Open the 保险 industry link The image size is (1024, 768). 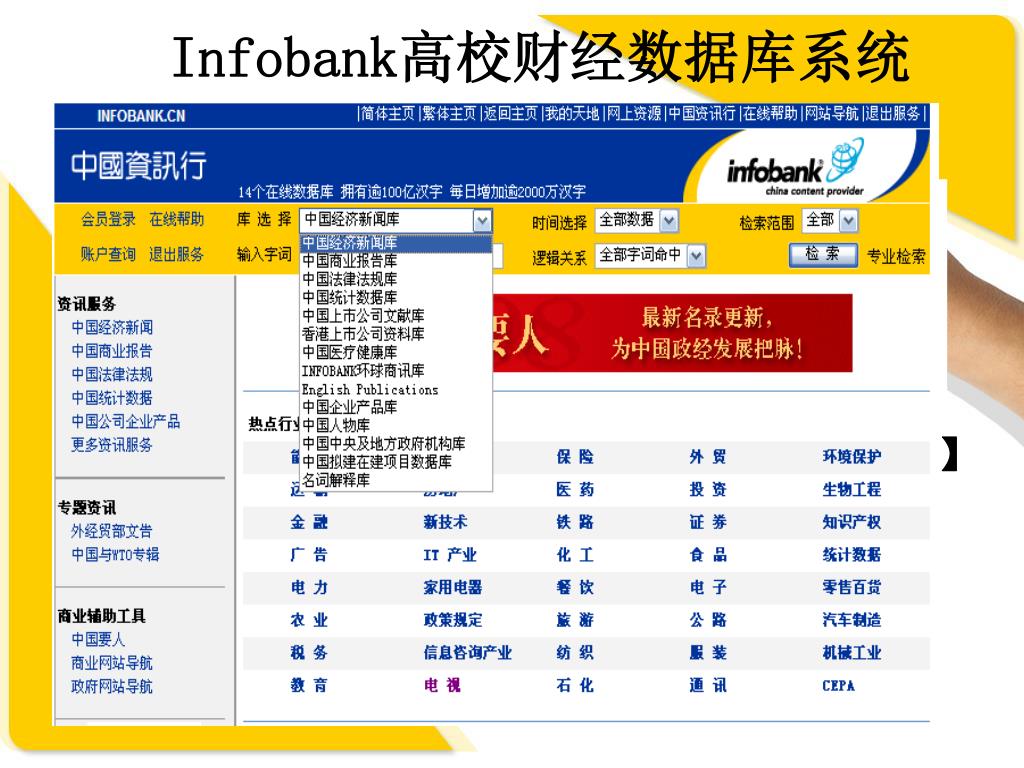pyautogui.click(x=575, y=456)
